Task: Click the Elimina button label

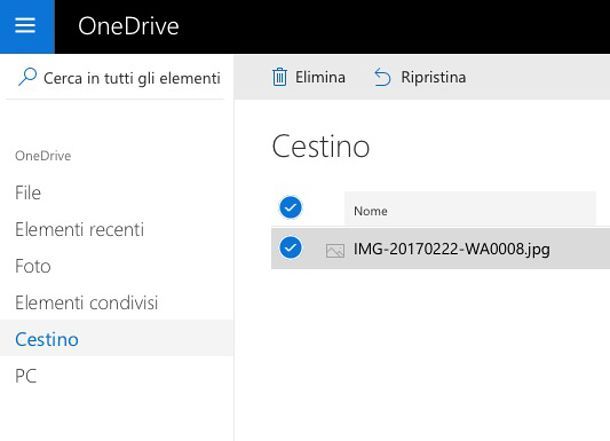Action: click(x=320, y=77)
